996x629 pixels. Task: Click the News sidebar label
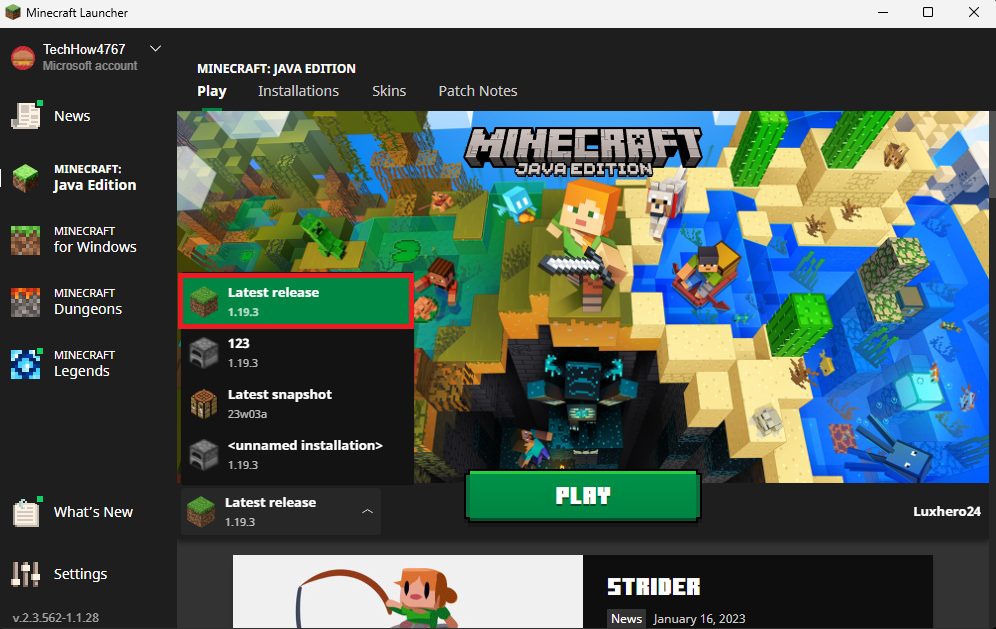pyautogui.click(x=72, y=116)
